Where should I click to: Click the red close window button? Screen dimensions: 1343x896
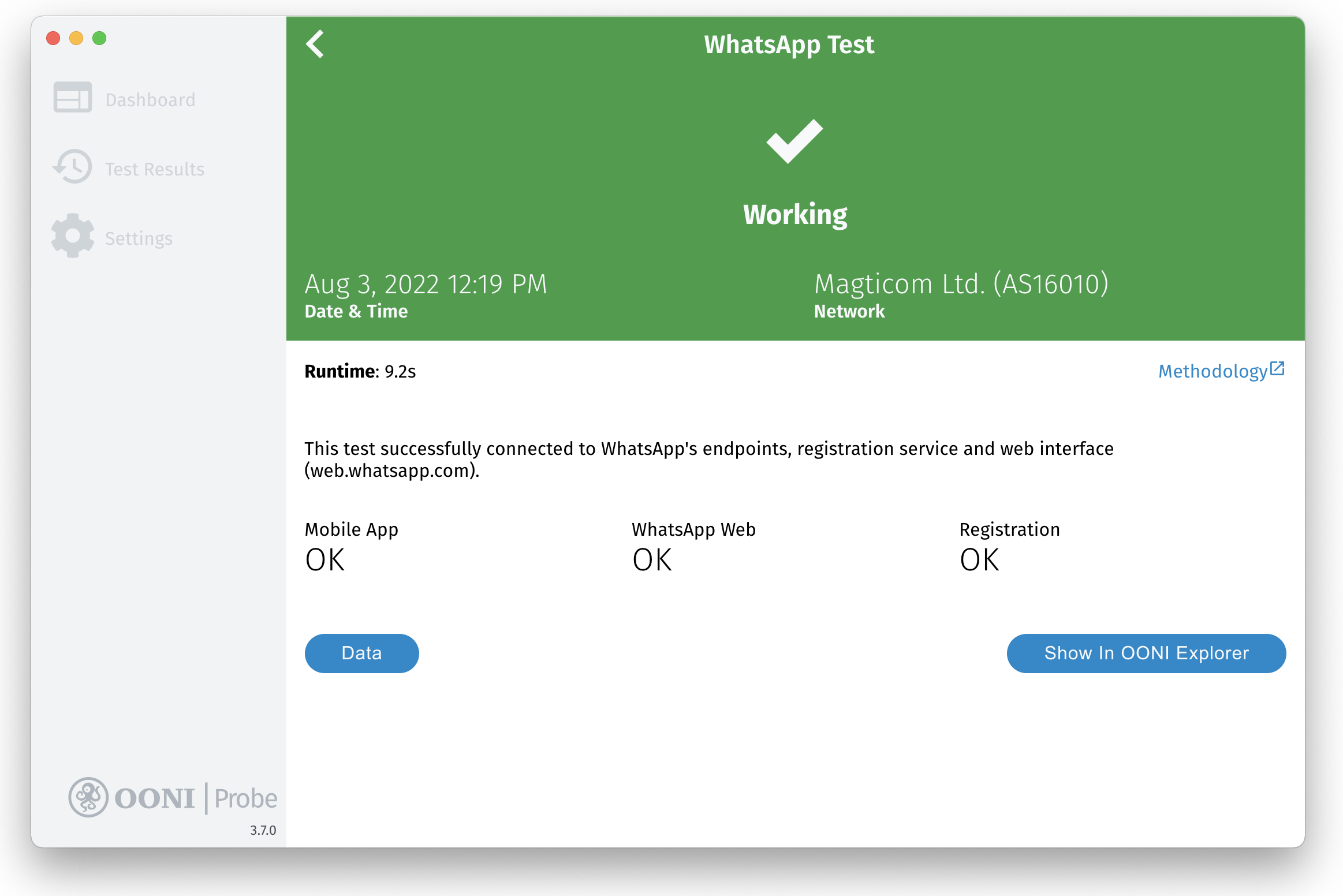tap(53, 38)
